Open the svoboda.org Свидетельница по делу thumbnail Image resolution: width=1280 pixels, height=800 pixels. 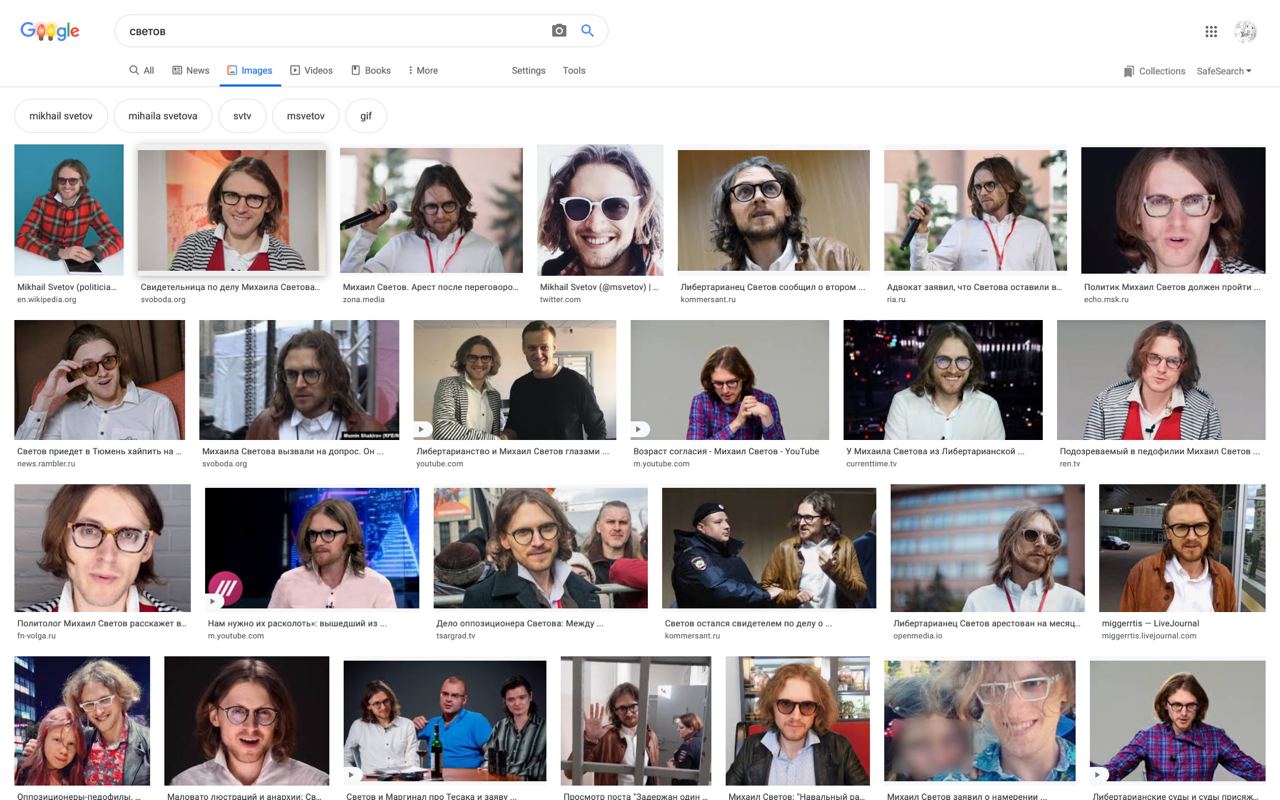[232, 211]
